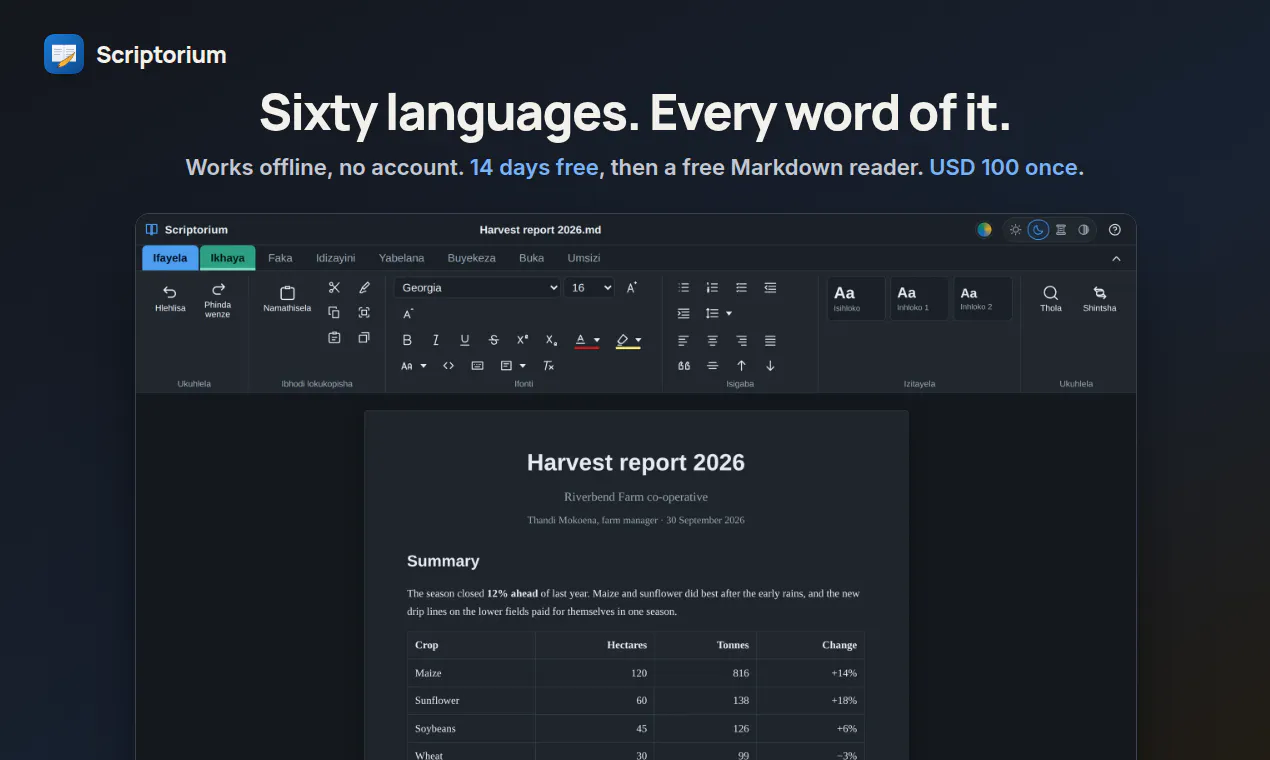Toggle underline formatting
This screenshot has height=760, width=1270.
tap(465, 340)
